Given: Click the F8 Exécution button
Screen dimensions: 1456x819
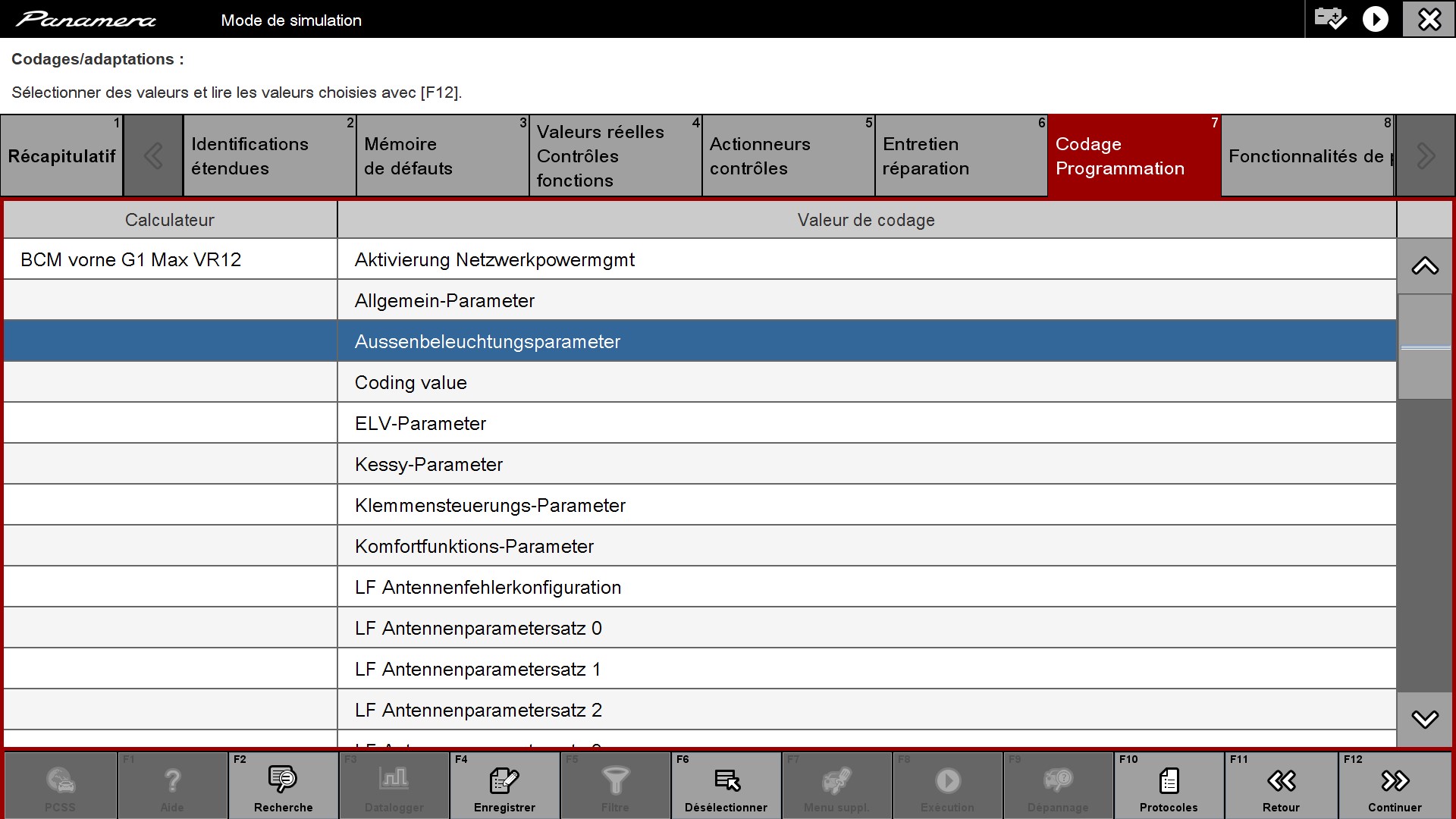Looking at the screenshot, I should click(947, 785).
